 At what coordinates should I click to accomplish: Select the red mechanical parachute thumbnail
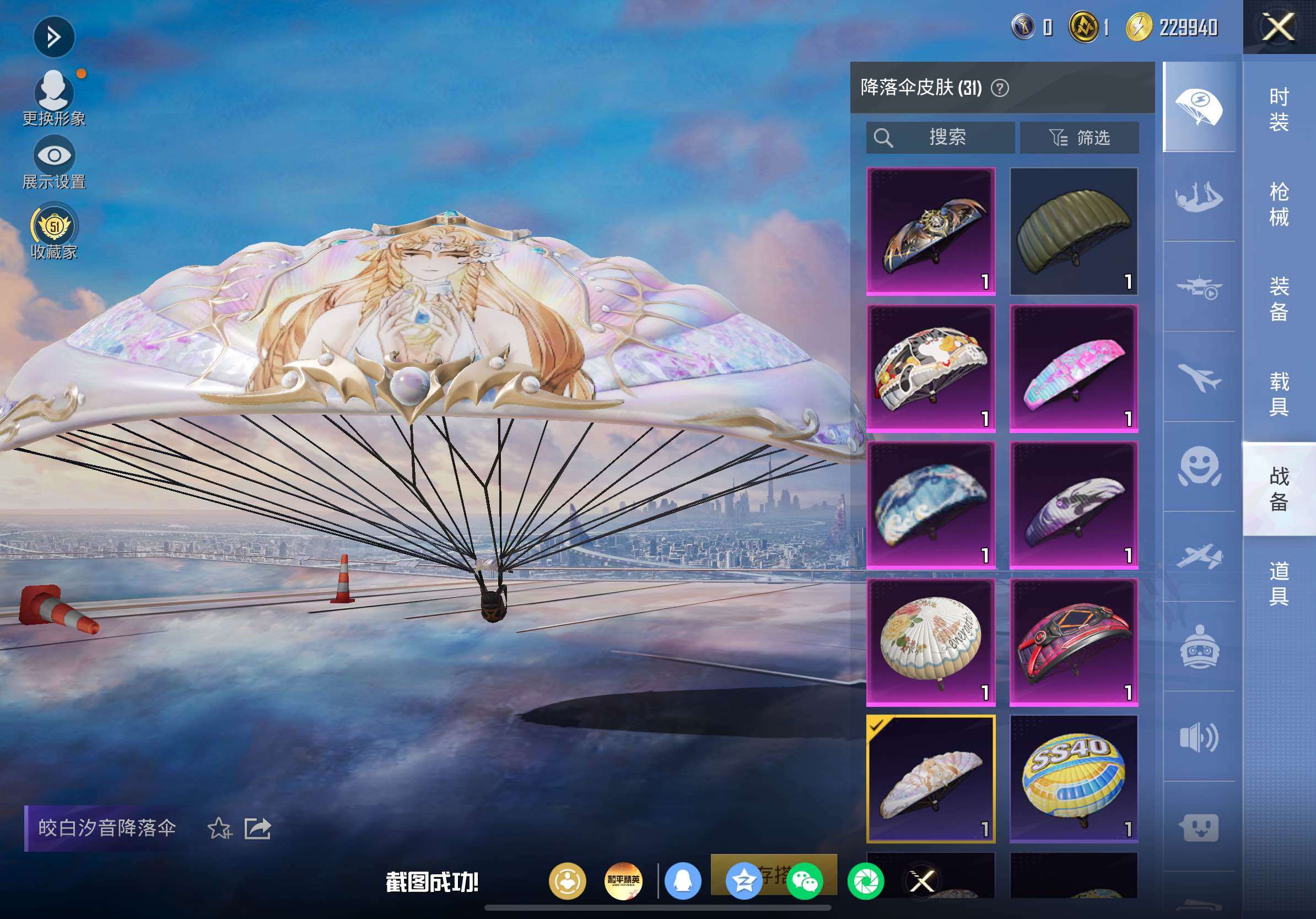pyautogui.click(x=1074, y=642)
